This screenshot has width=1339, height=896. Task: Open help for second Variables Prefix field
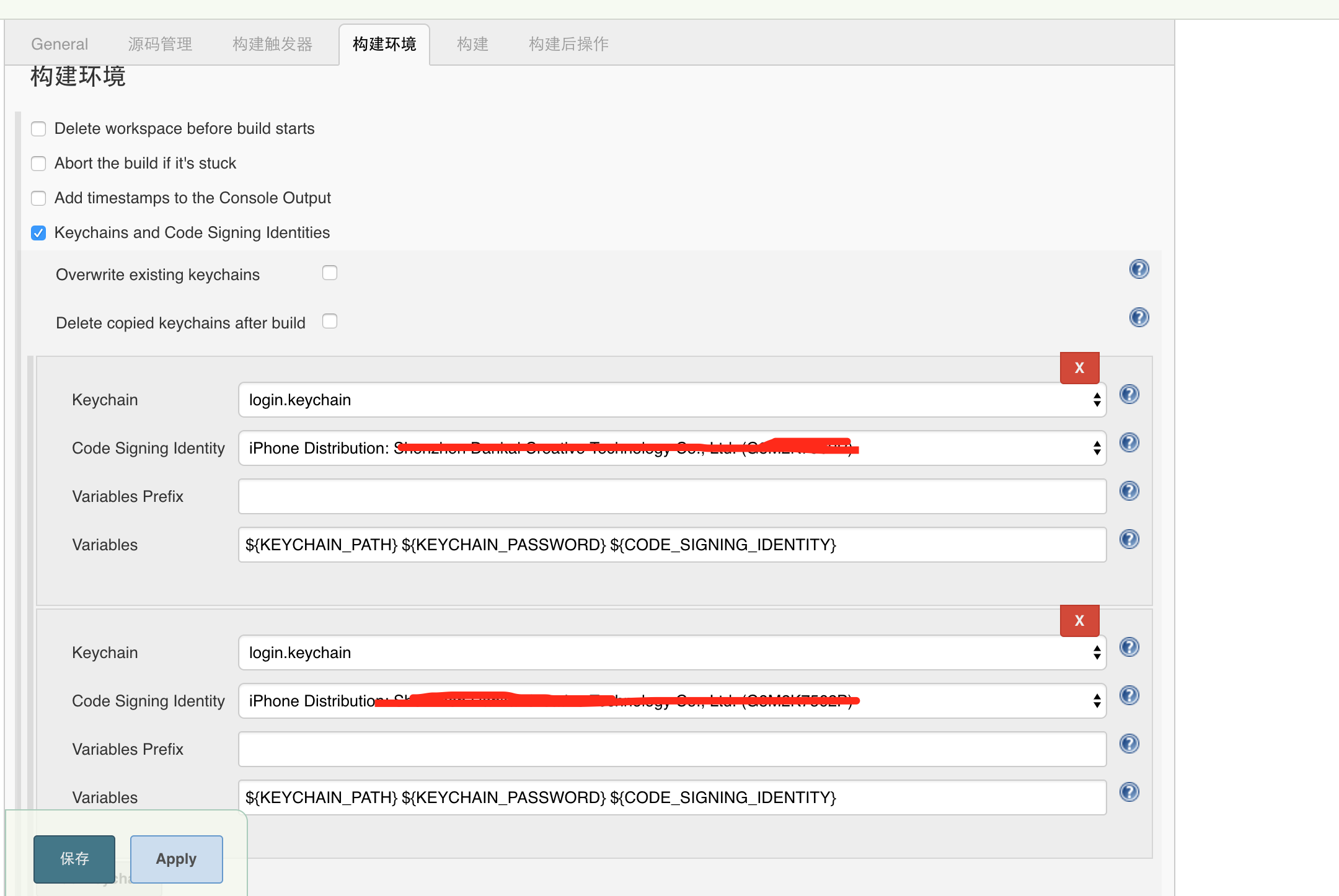(x=1129, y=744)
